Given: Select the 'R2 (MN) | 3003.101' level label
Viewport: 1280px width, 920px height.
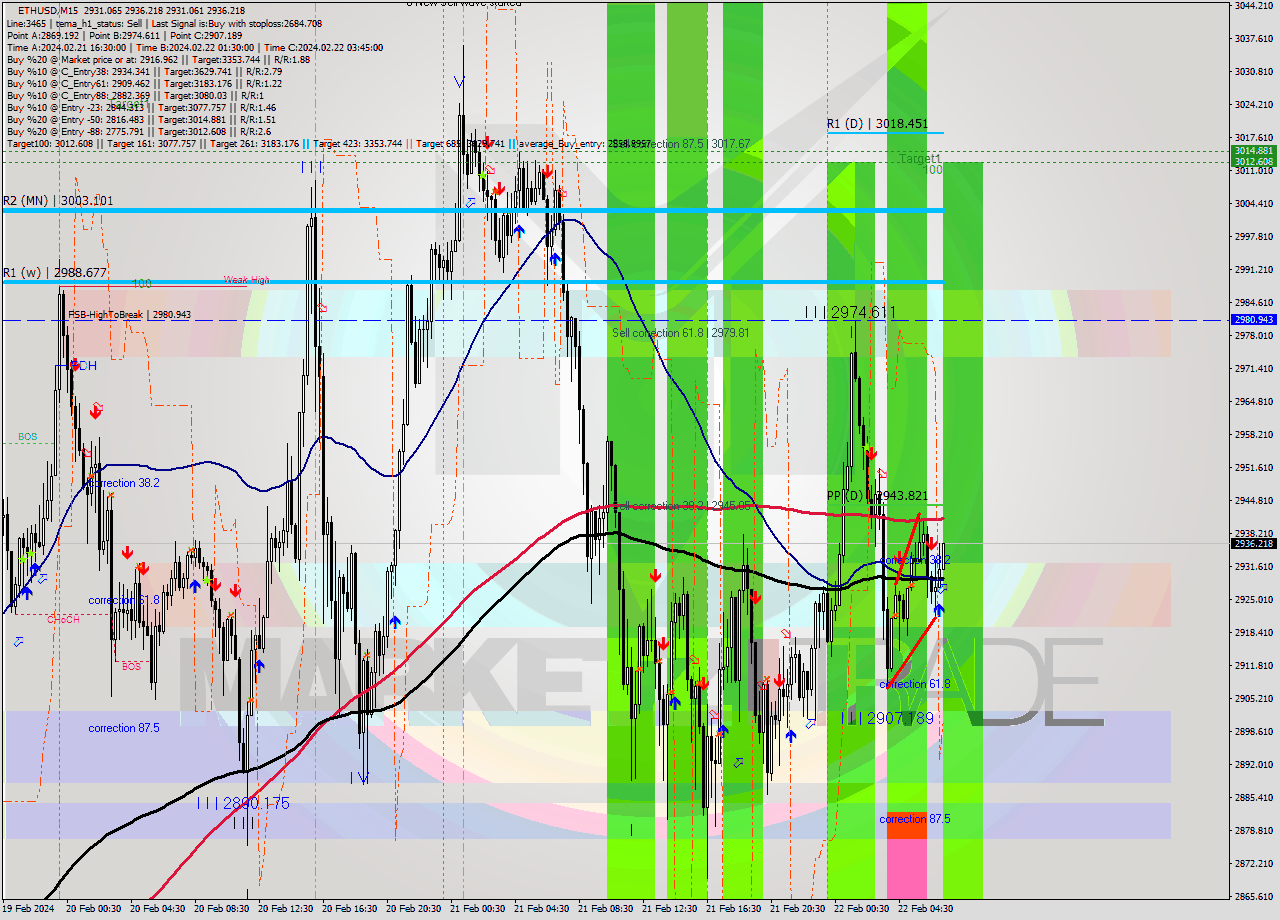Looking at the screenshot, I should pyautogui.click(x=57, y=201).
